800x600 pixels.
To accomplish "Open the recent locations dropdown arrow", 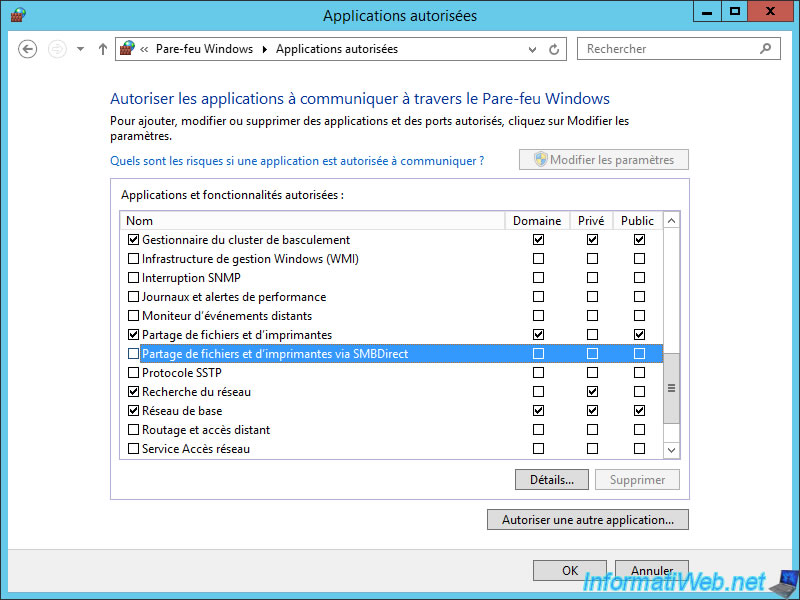I will [x=80, y=49].
